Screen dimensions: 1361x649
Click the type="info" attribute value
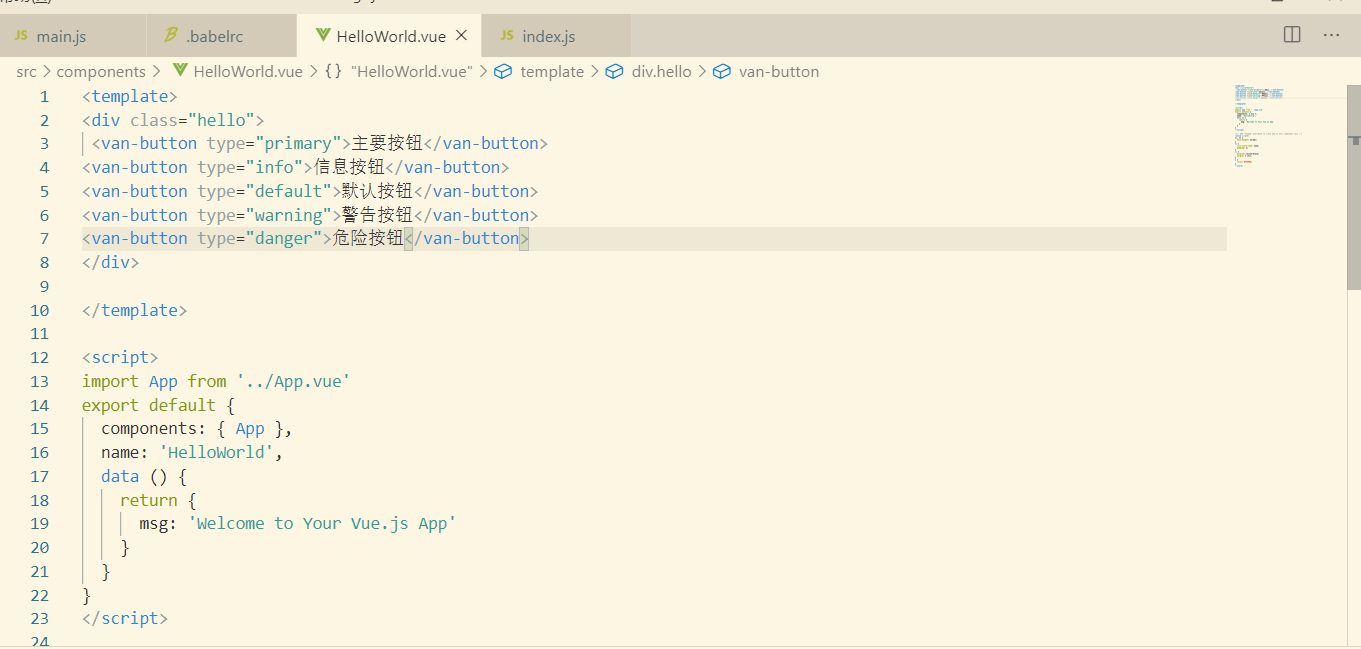[274, 168]
